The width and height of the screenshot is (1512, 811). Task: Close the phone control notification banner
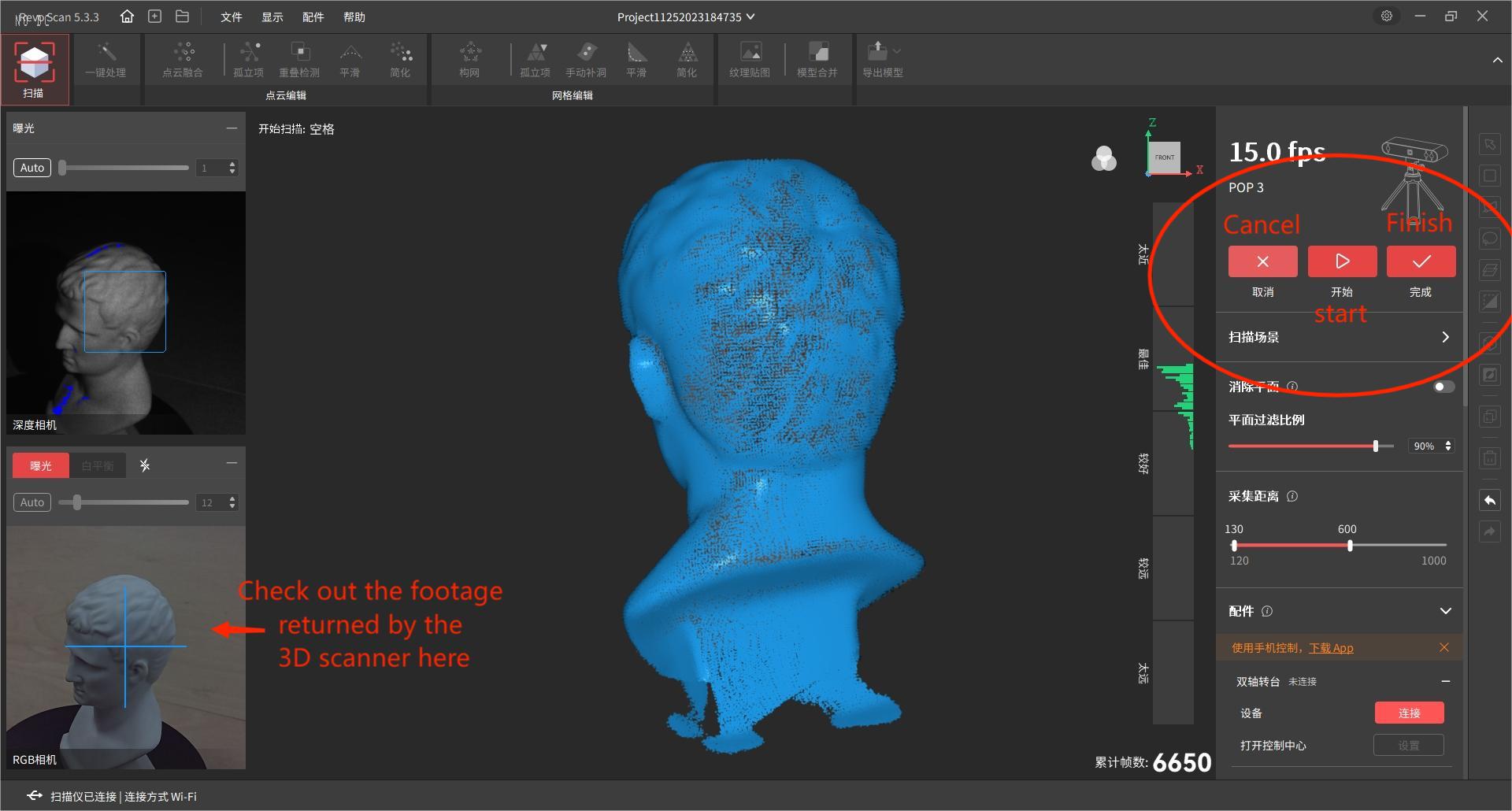click(x=1443, y=647)
